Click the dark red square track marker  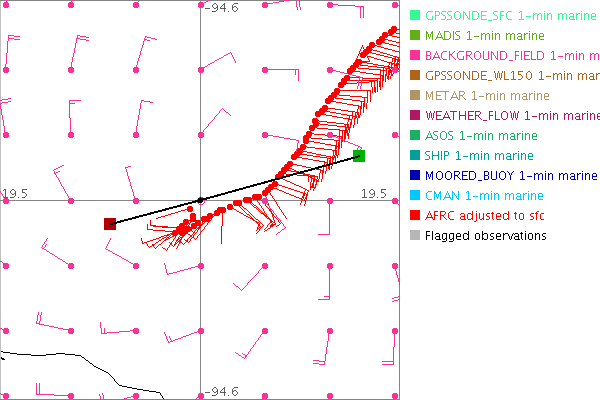[110, 224]
